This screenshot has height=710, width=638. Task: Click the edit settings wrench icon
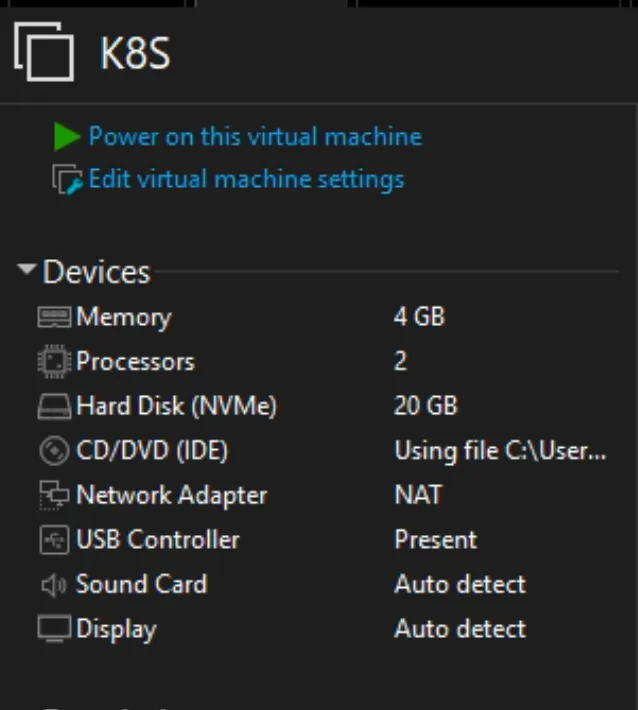coord(67,179)
